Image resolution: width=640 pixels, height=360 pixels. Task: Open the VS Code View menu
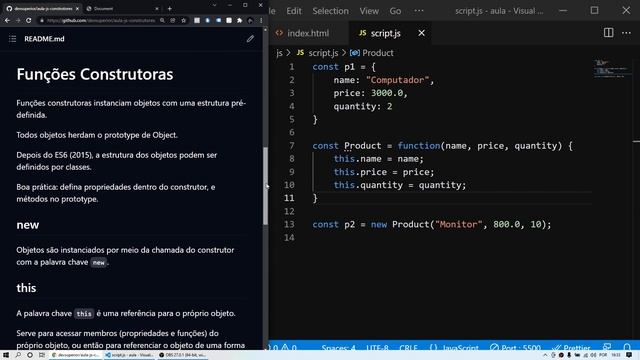(369, 11)
